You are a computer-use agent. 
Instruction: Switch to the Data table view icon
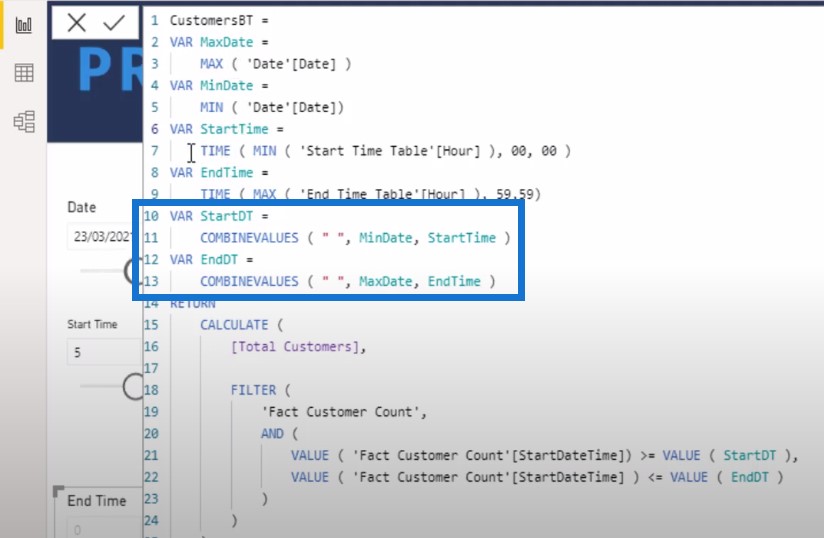tap(24, 73)
